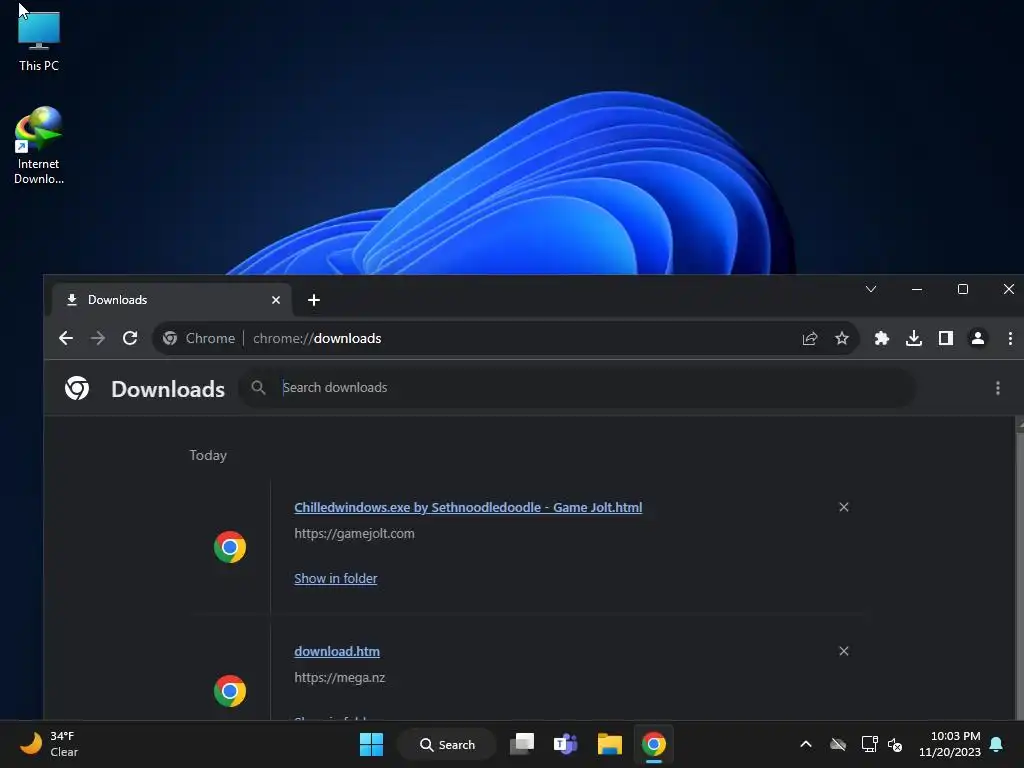The height and width of the screenshot is (768, 1024).
Task: Reload the downloads page
Action: (x=130, y=338)
